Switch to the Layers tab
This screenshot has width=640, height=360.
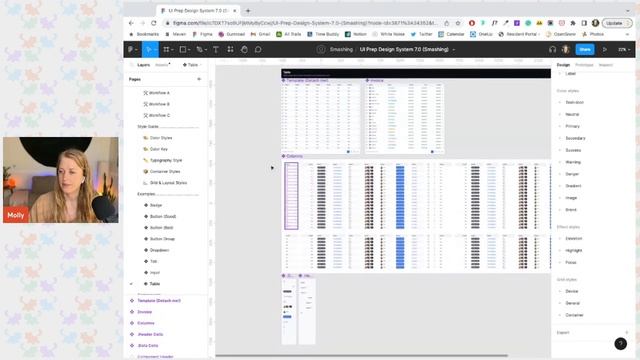pyautogui.click(x=143, y=65)
